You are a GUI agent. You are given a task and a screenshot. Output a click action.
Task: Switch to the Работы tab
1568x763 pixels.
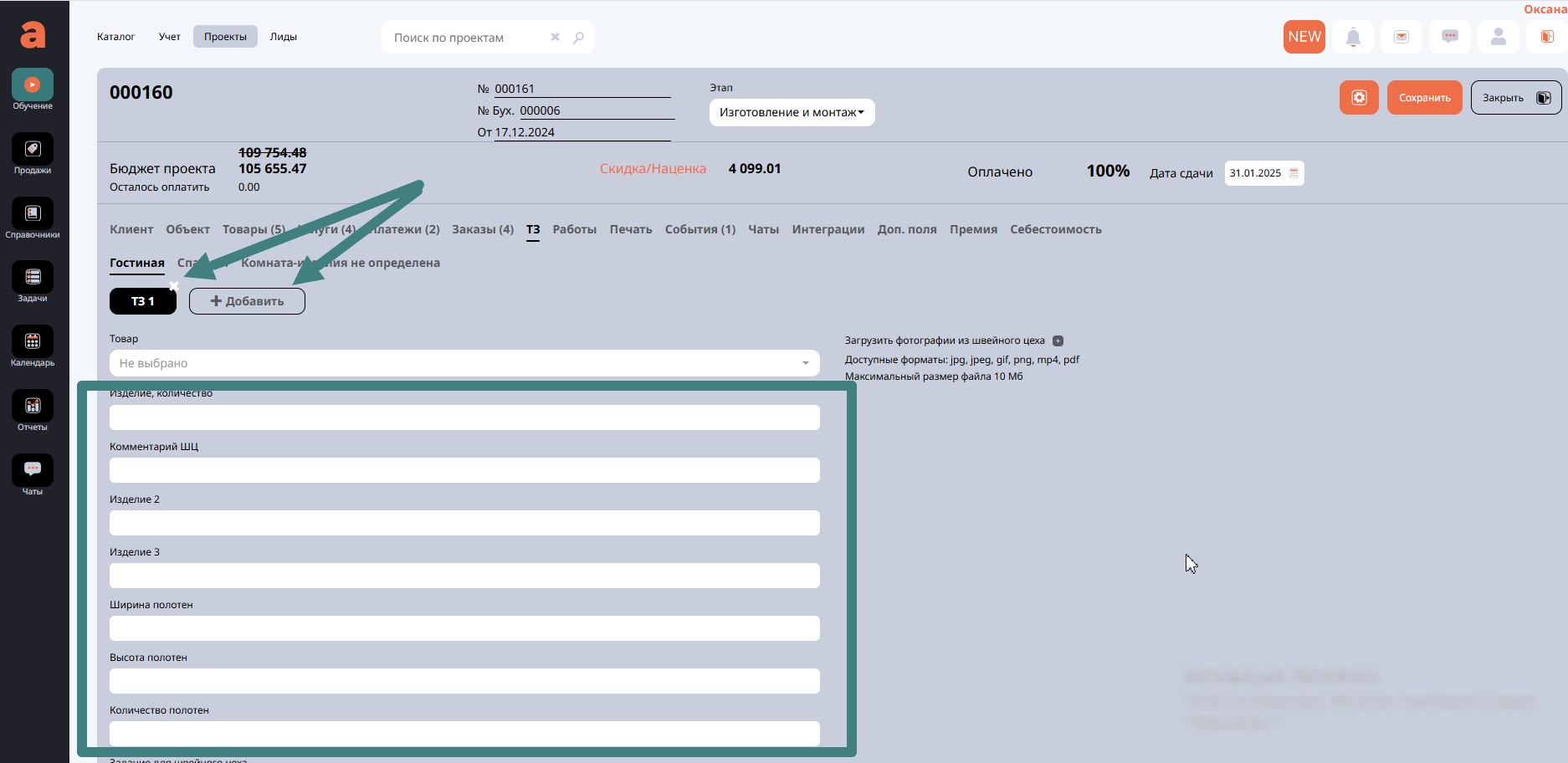[x=574, y=229]
